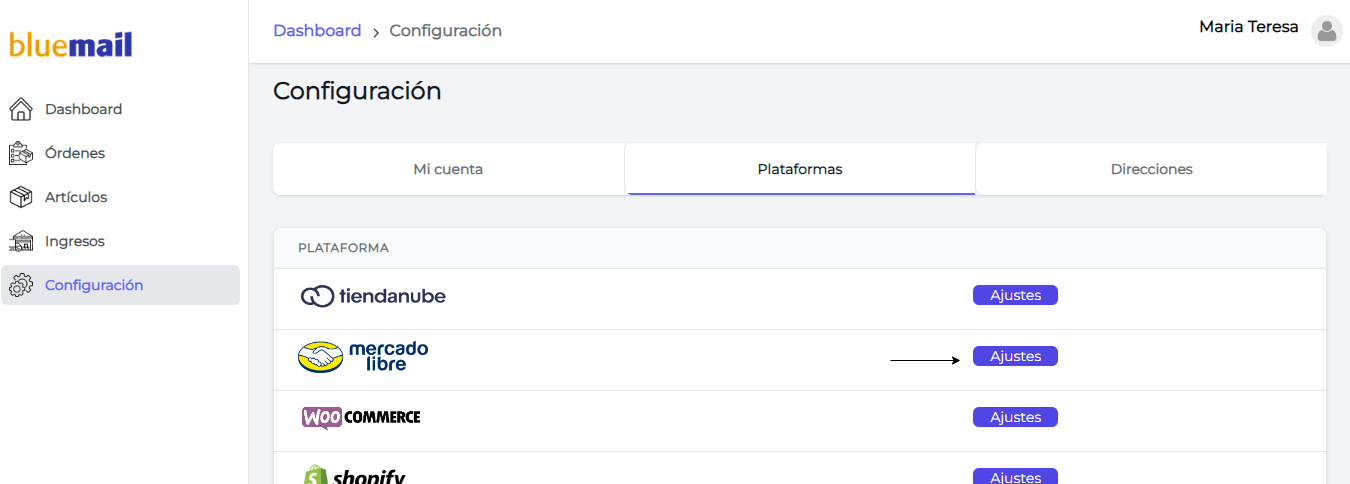Click the Dashboard house icon in sidebar
Viewport: 1350px width, 484px height.
(x=20, y=109)
